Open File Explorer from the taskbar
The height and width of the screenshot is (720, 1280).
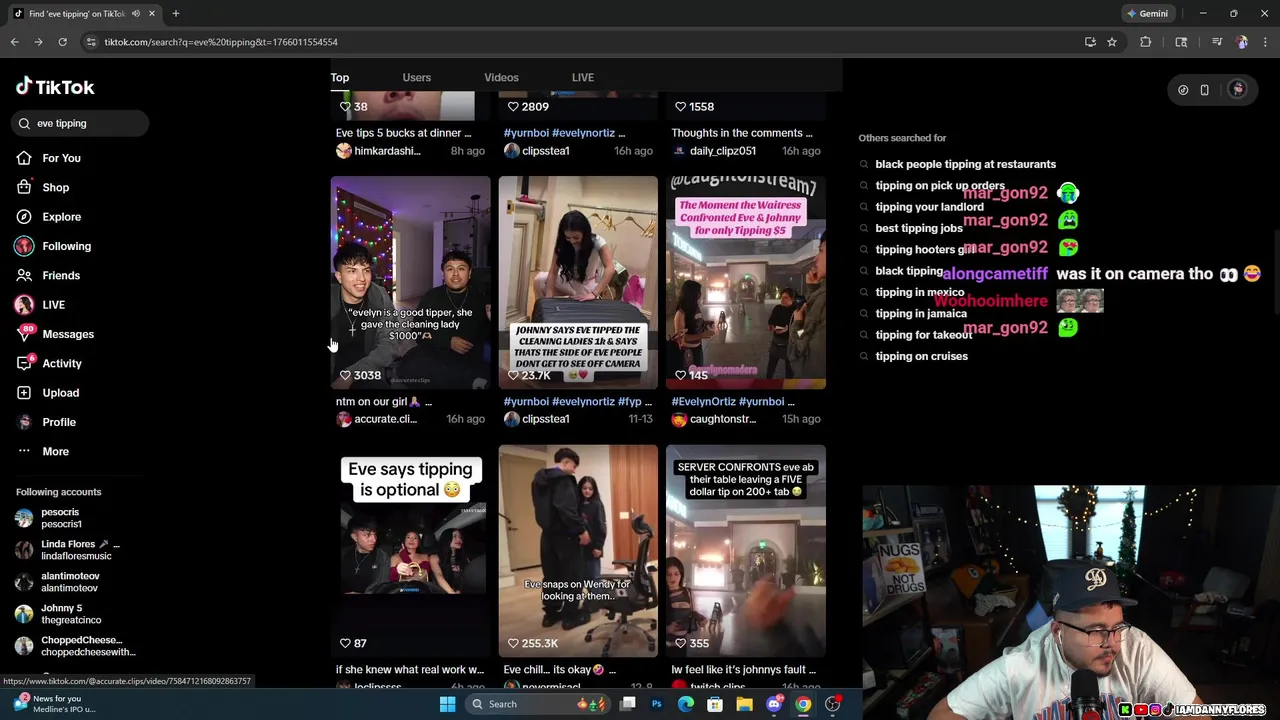744,704
